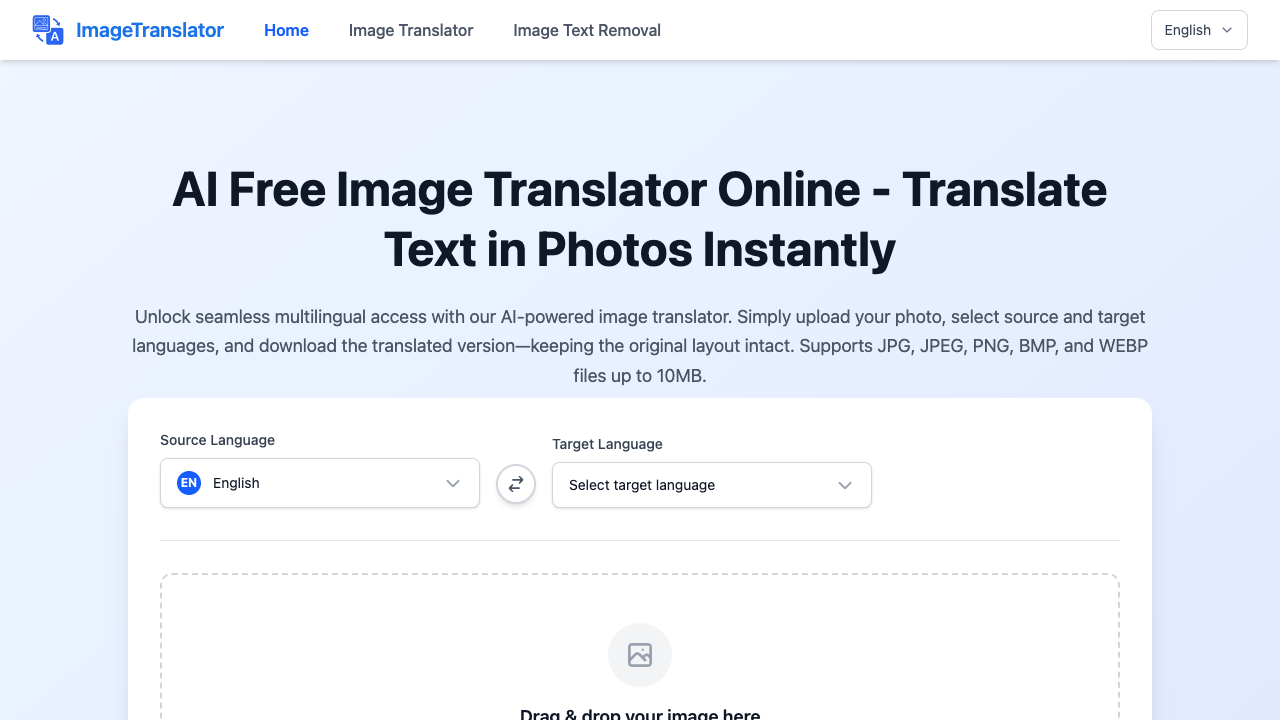The height and width of the screenshot is (720, 1280).
Task: Navigate to Home in the navbar
Action: (286, 30)
